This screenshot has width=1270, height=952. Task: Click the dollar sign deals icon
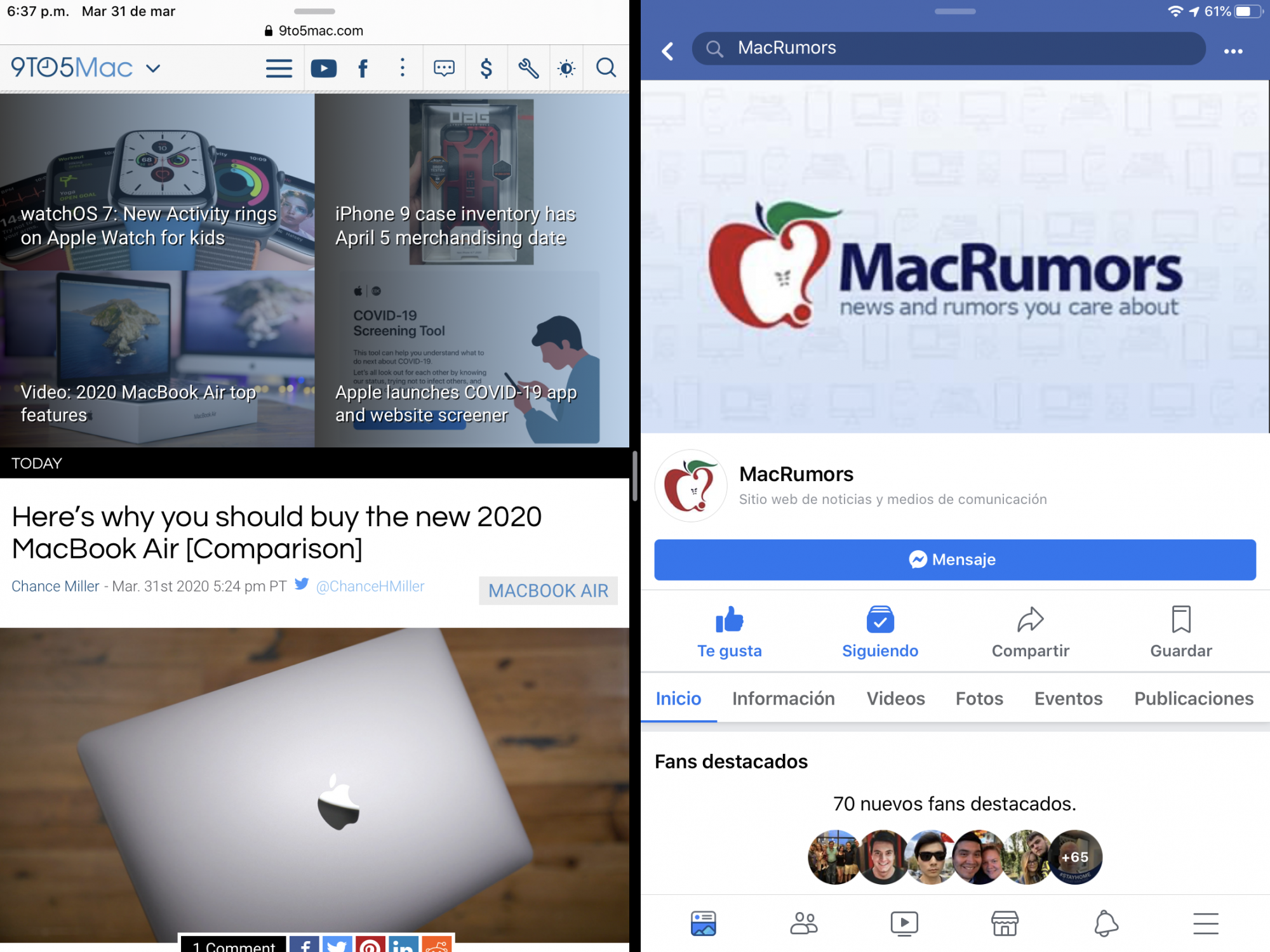pos(486,68)
